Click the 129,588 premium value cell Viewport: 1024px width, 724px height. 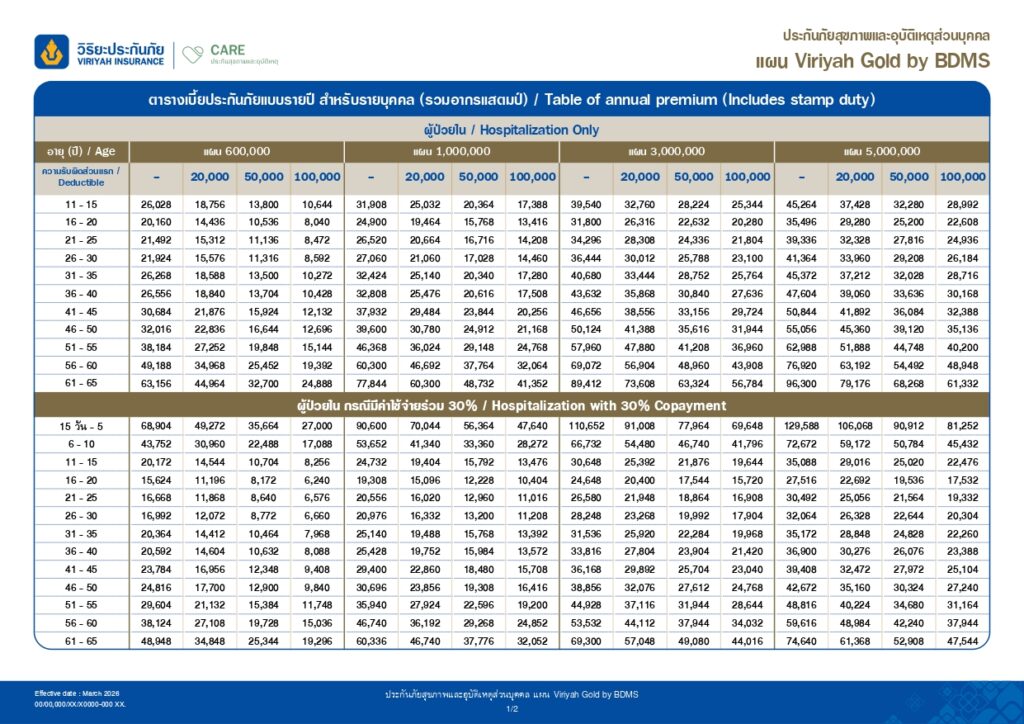click(x=801, y=426)
